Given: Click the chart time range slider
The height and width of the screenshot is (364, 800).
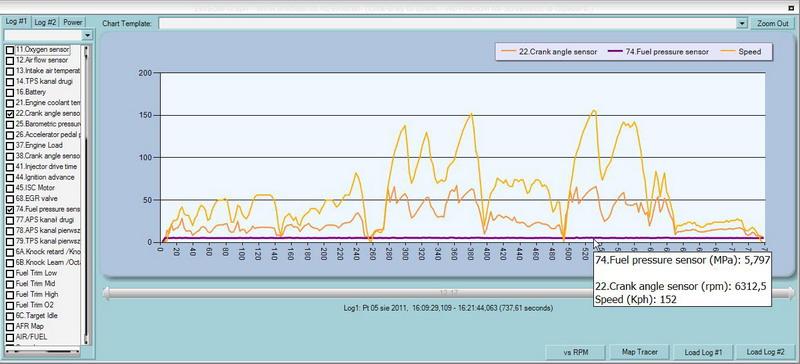Looking at the screenshot, I should [448, 293].
